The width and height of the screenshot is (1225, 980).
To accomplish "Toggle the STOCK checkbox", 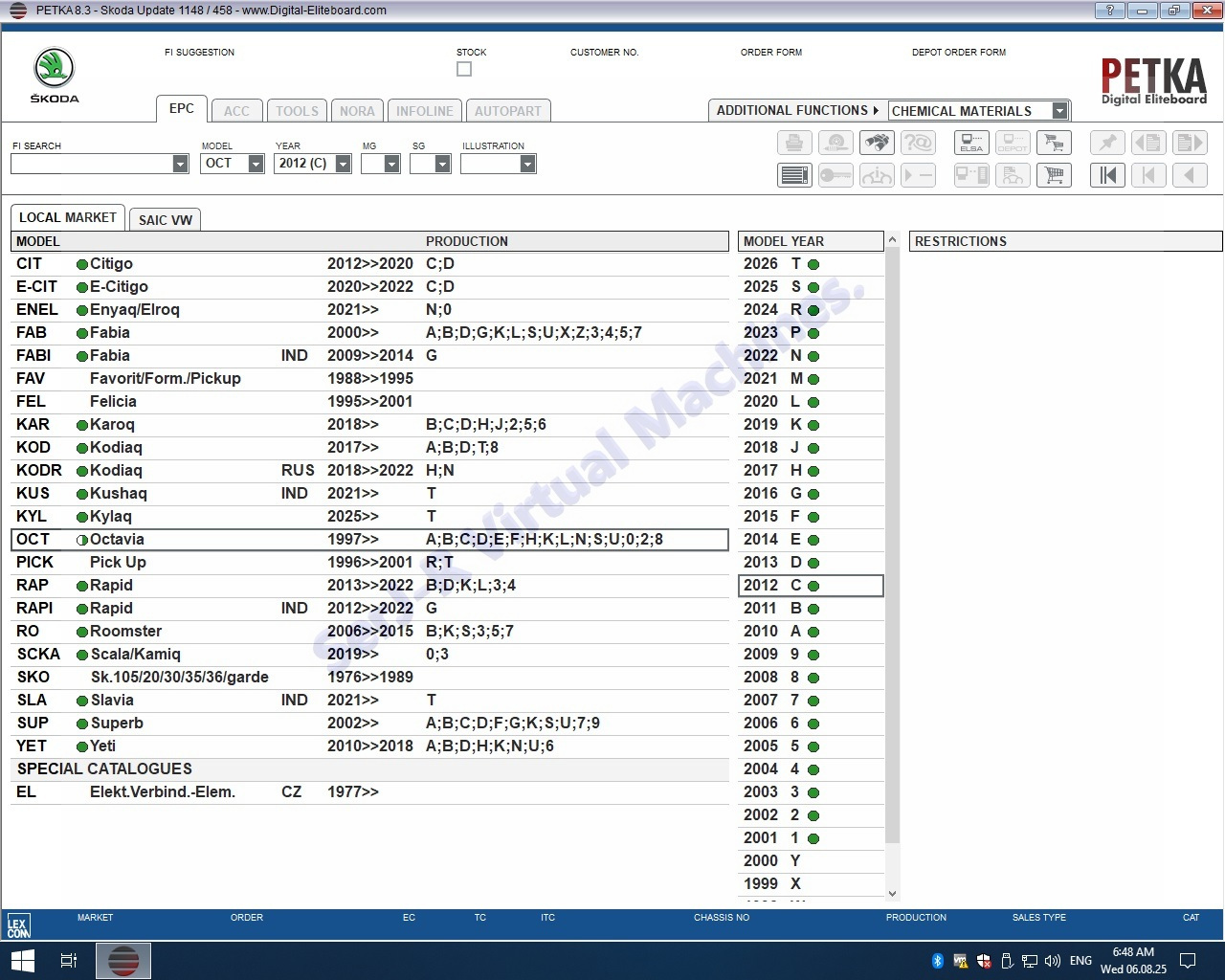I will (x=464, y=69).
